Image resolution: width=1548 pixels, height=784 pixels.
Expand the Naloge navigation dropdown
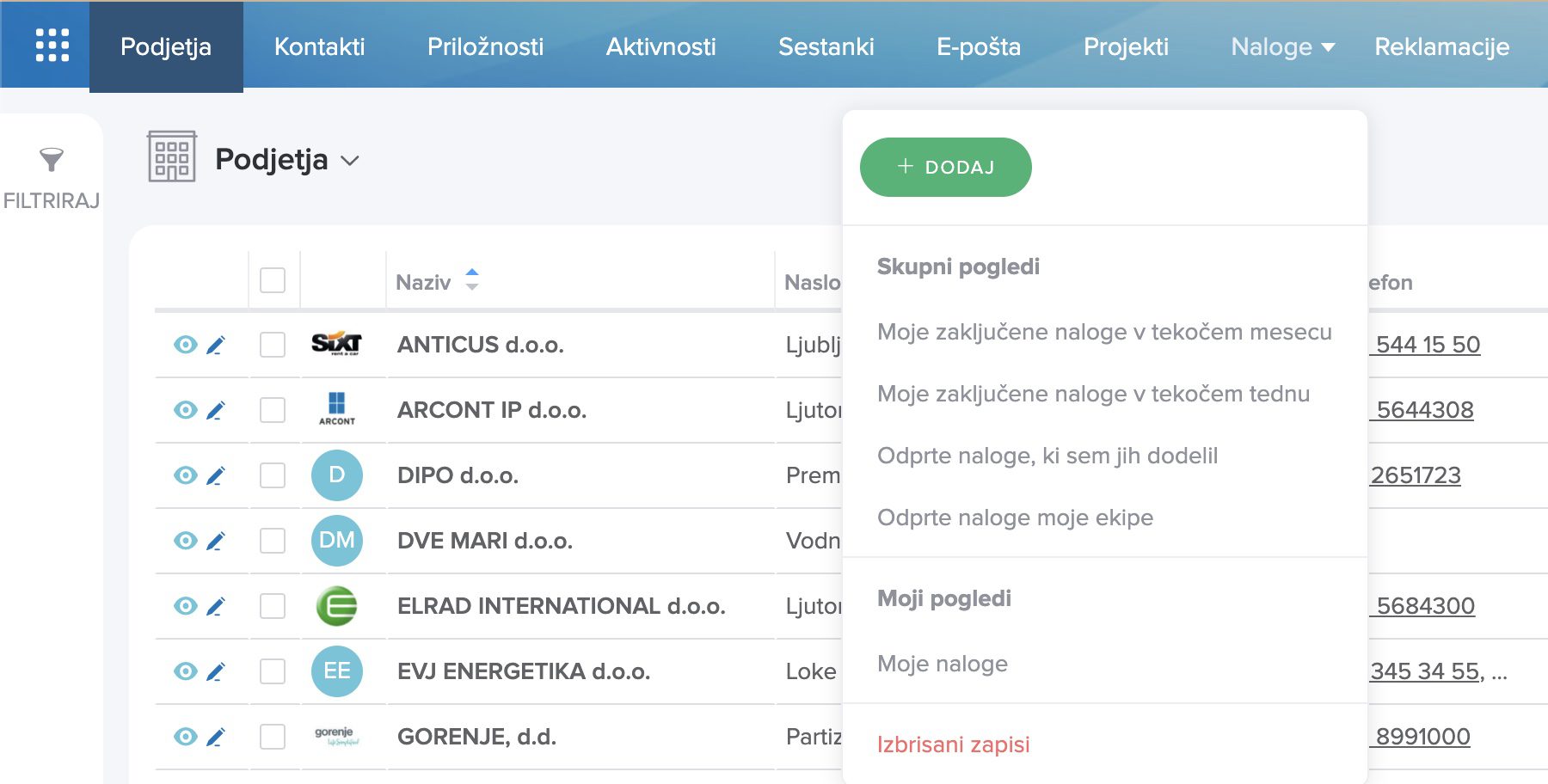pyautogui.click(x=1281, y=47)
